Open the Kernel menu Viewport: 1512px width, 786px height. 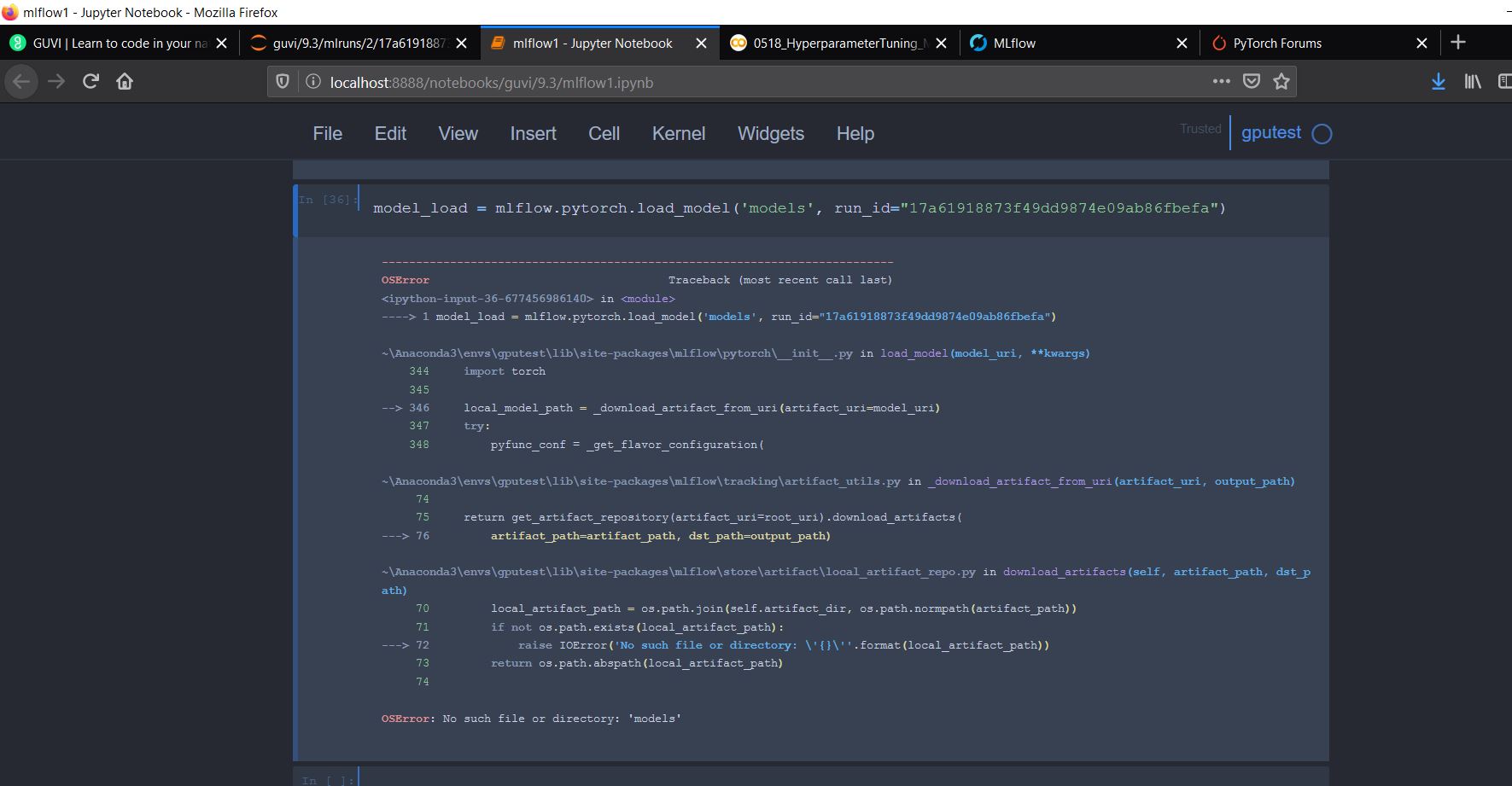678,134
